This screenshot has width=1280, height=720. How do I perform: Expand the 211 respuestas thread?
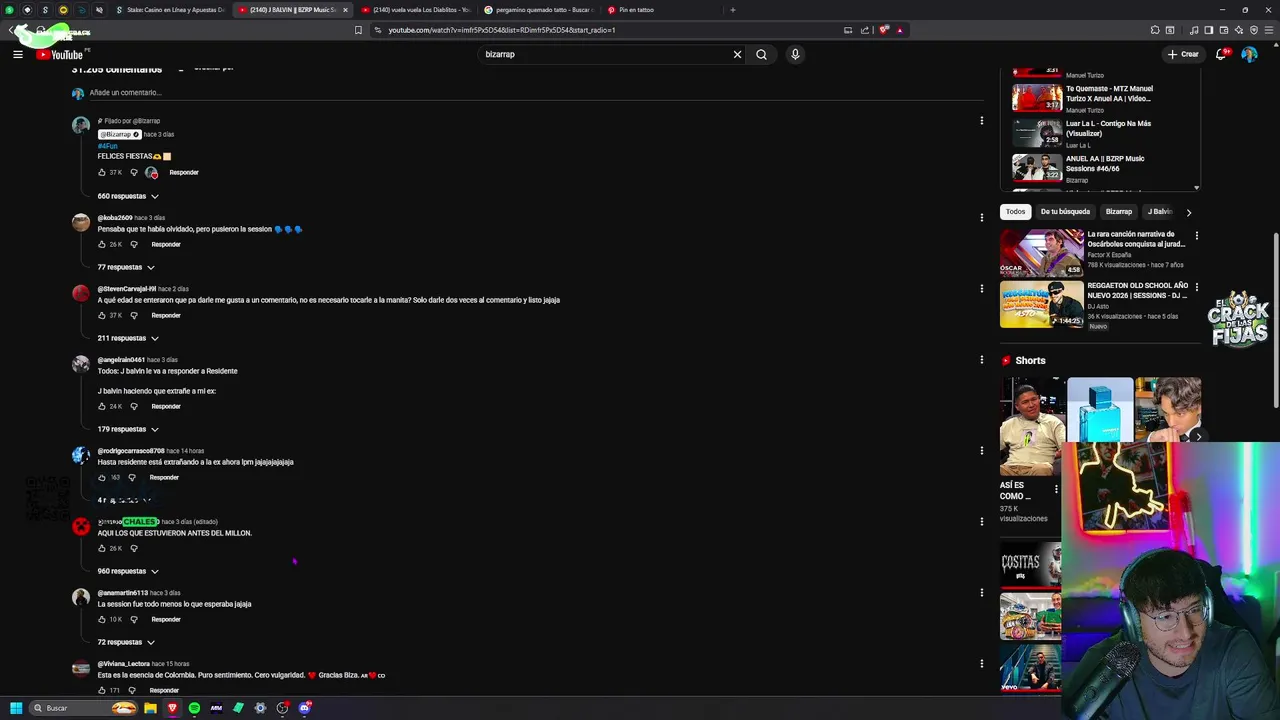tap(128, 338)
